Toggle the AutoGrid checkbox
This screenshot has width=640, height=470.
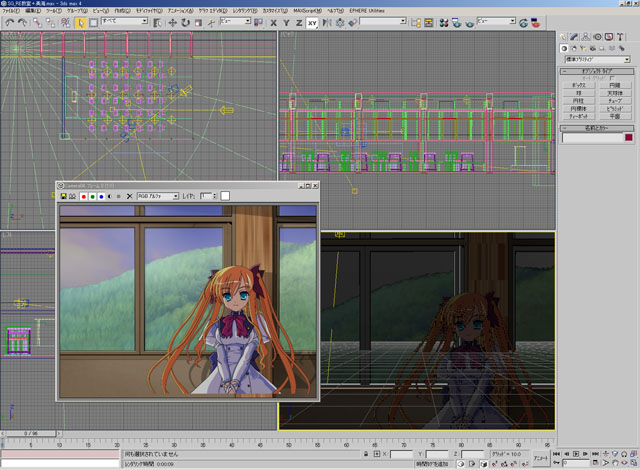click(x=611, y=78)
